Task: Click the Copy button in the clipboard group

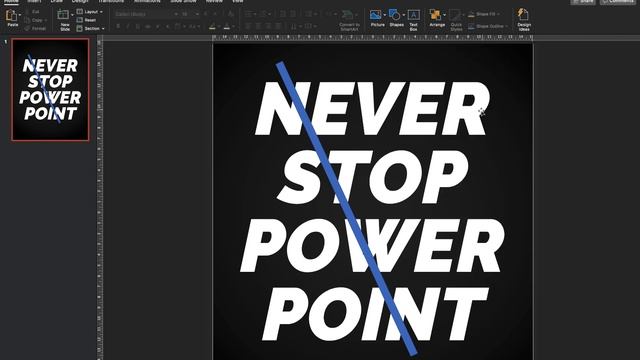Action: point(34,20)
